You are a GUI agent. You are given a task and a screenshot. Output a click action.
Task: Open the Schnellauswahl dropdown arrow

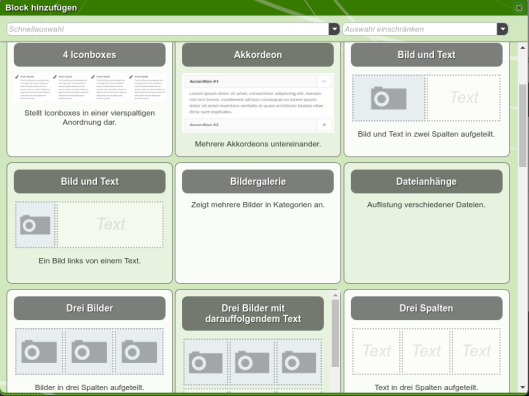click(334, 29)
